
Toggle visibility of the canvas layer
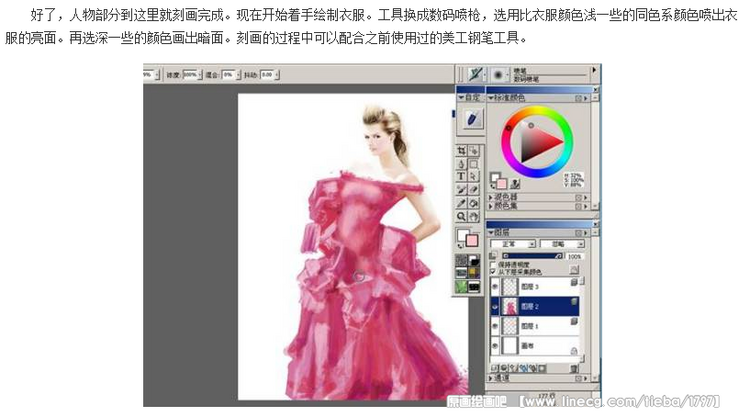pyautogui.click(x=495, y=345)
